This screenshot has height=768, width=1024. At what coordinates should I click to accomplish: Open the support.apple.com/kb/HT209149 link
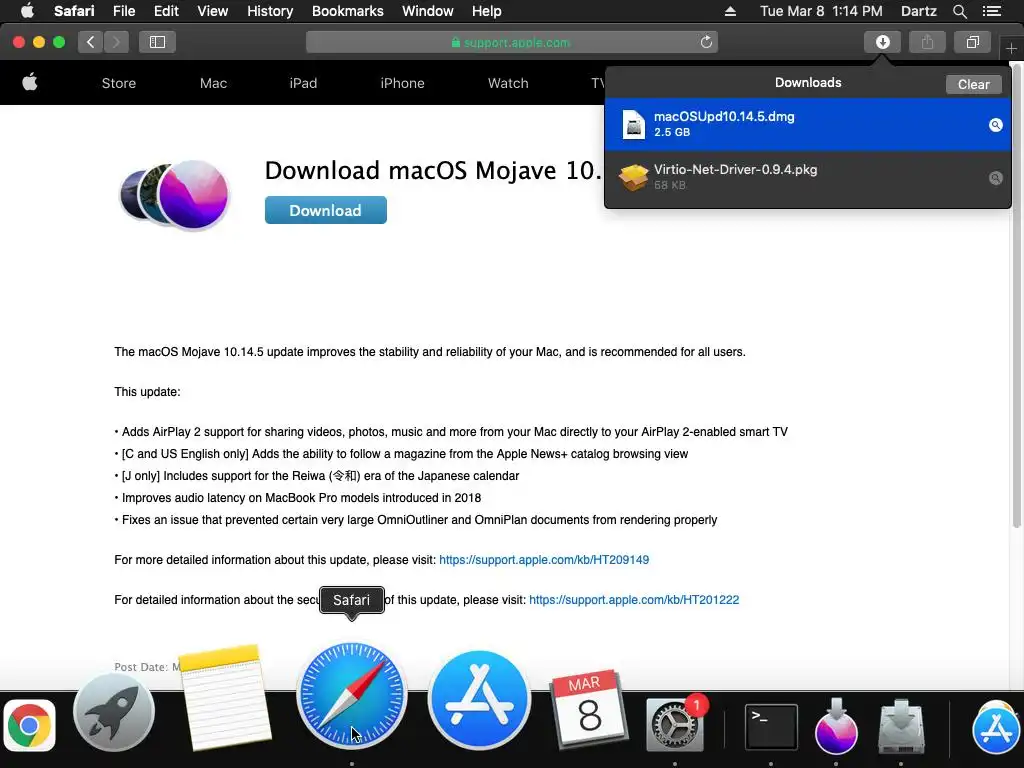coord(544,560)
